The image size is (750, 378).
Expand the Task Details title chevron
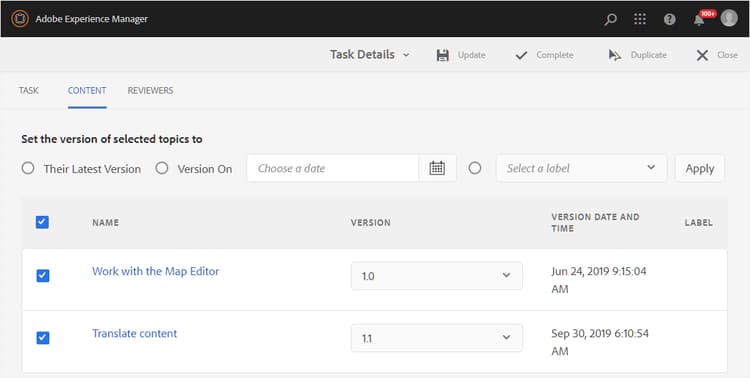coord(406,55)
